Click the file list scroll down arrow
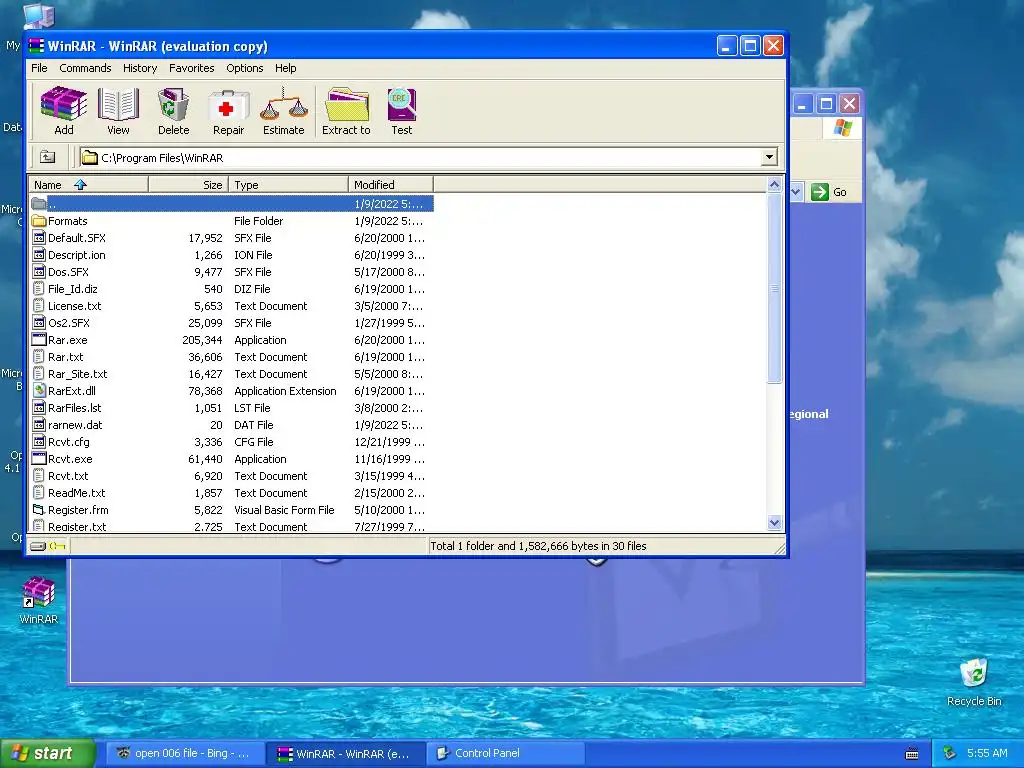1024x768 pixels. coord(774,522)
